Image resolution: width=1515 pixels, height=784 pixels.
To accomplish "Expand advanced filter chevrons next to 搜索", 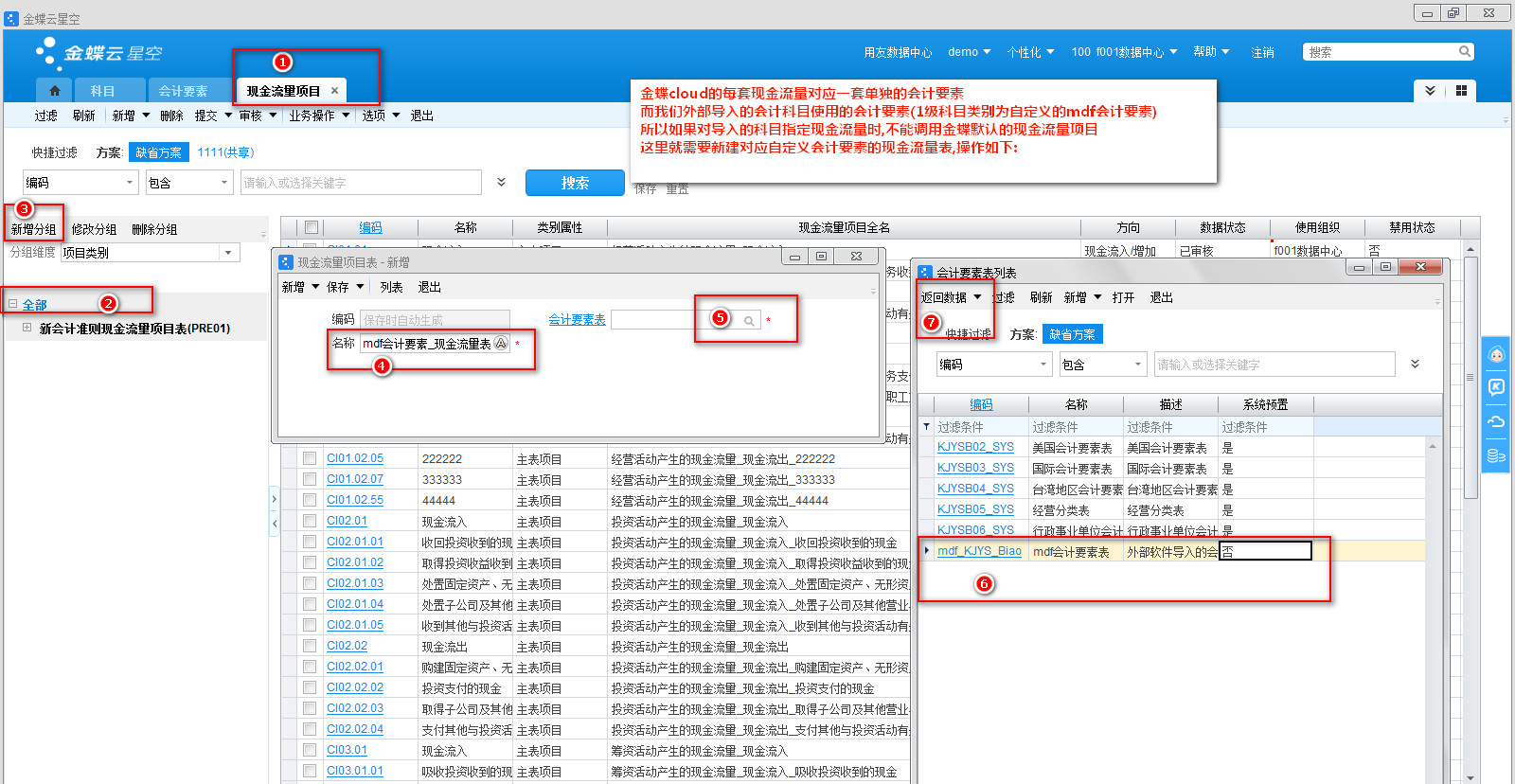I will pyautogui.click(x=501, y=183).
